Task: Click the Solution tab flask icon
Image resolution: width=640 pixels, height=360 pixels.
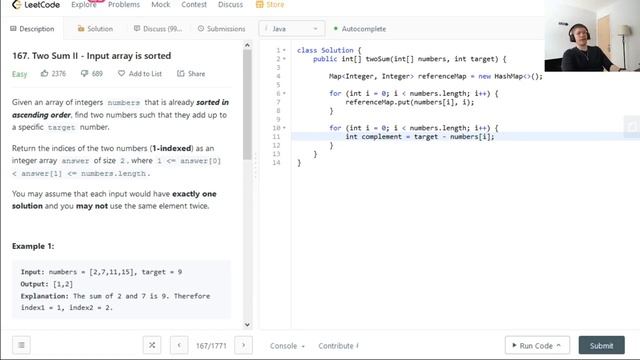Action: (x=81, y=29)
